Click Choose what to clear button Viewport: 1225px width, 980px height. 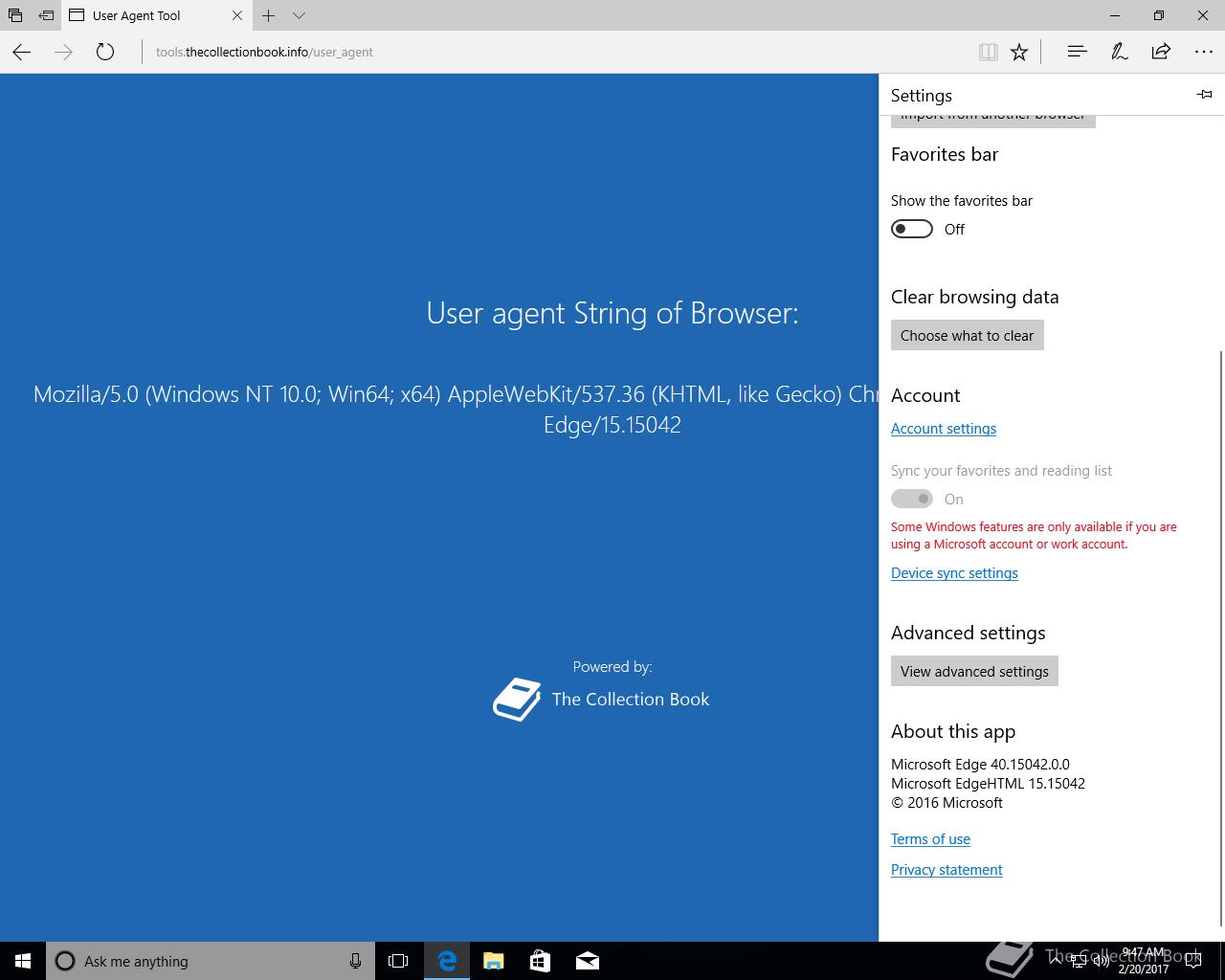pyautogui.click(x=968, y=336)
